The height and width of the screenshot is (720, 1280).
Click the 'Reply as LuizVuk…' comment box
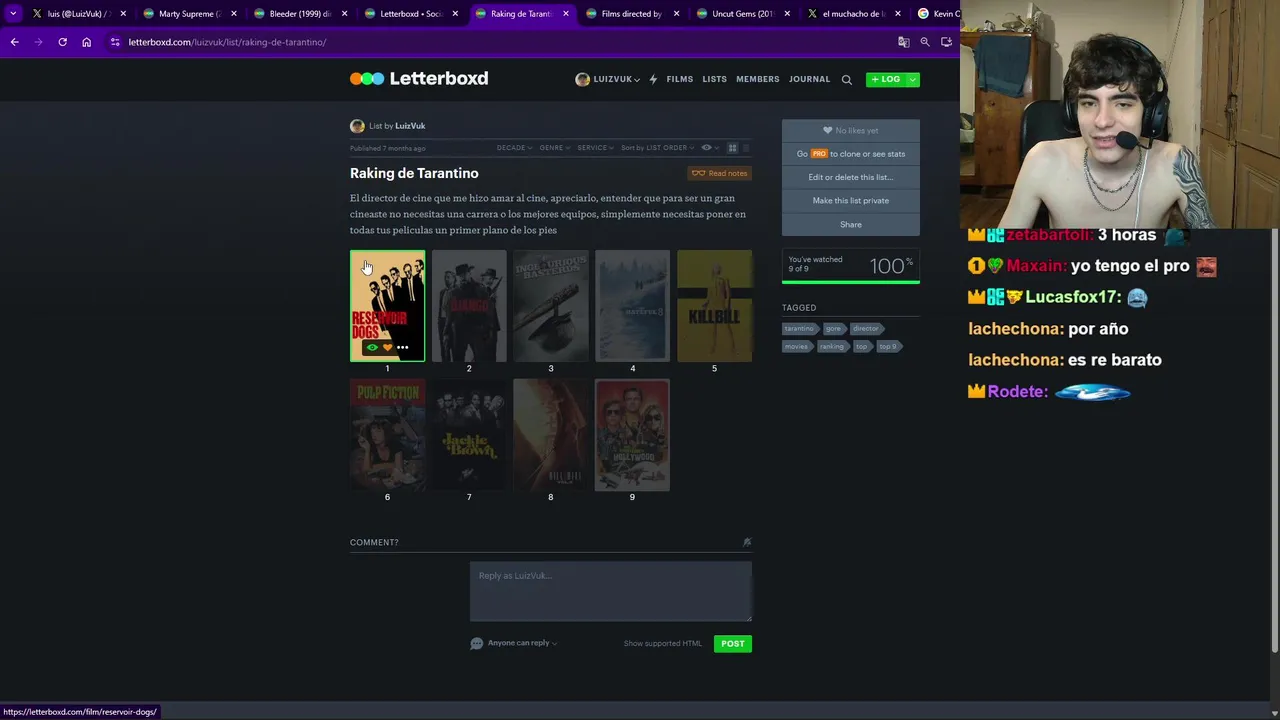611,591
